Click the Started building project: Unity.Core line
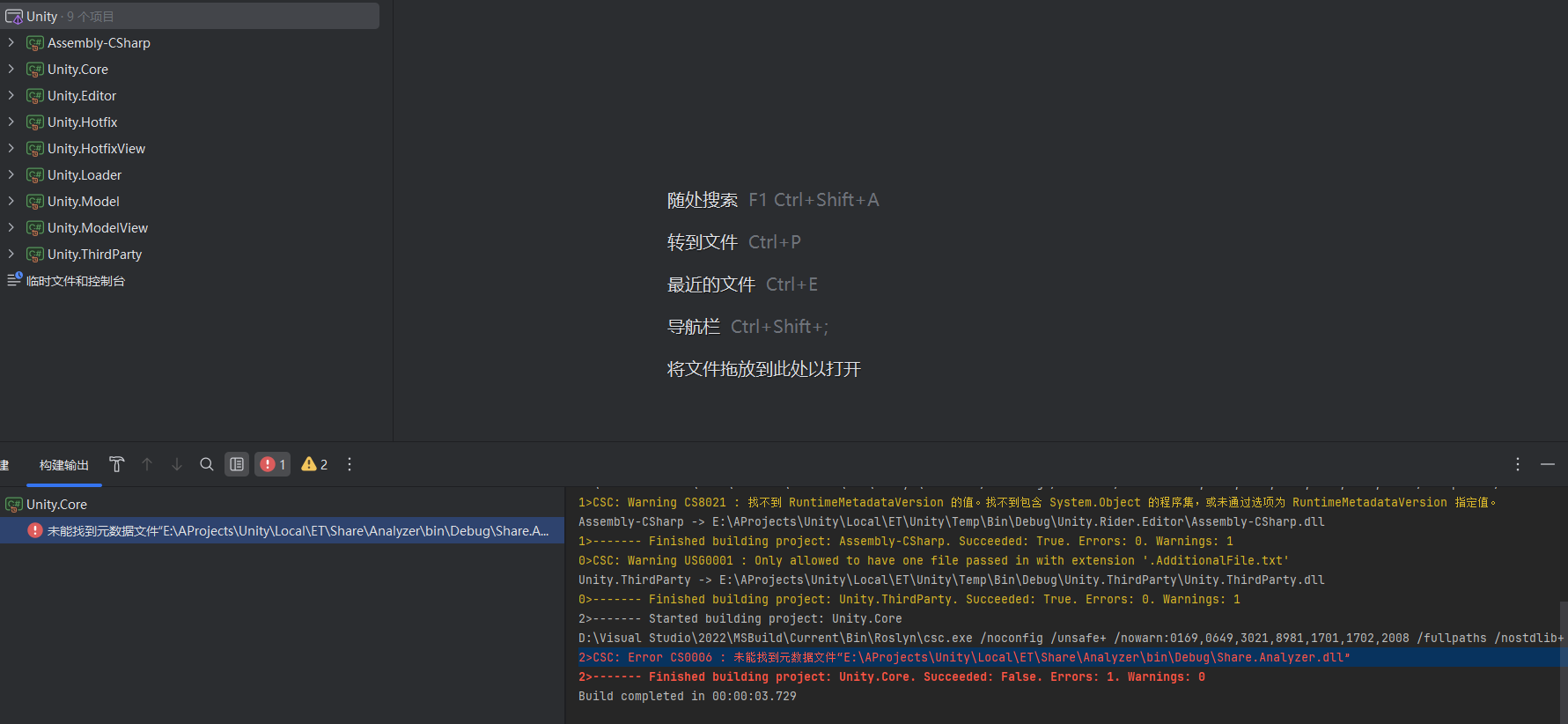The image size is (1568, 724). [x=740, y=619]
